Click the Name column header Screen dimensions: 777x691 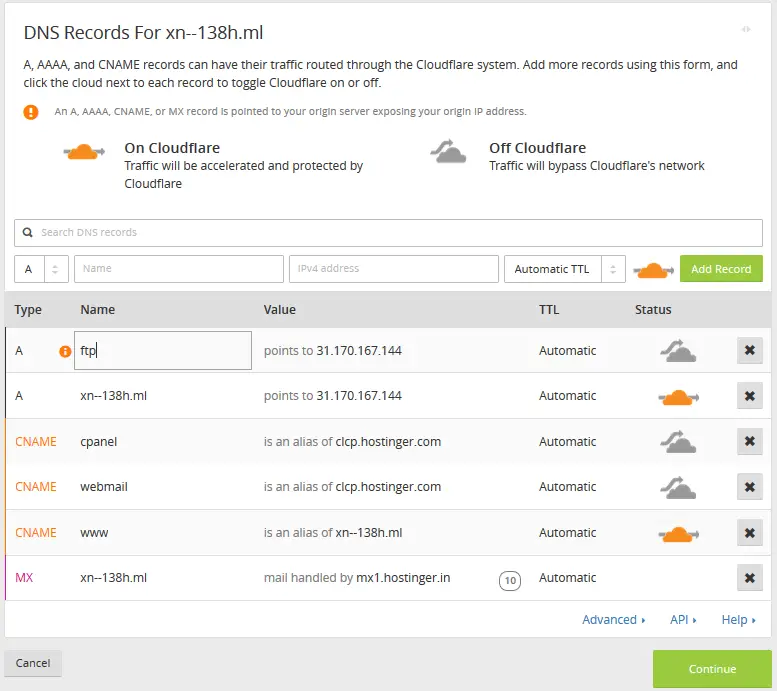point(98,310)
